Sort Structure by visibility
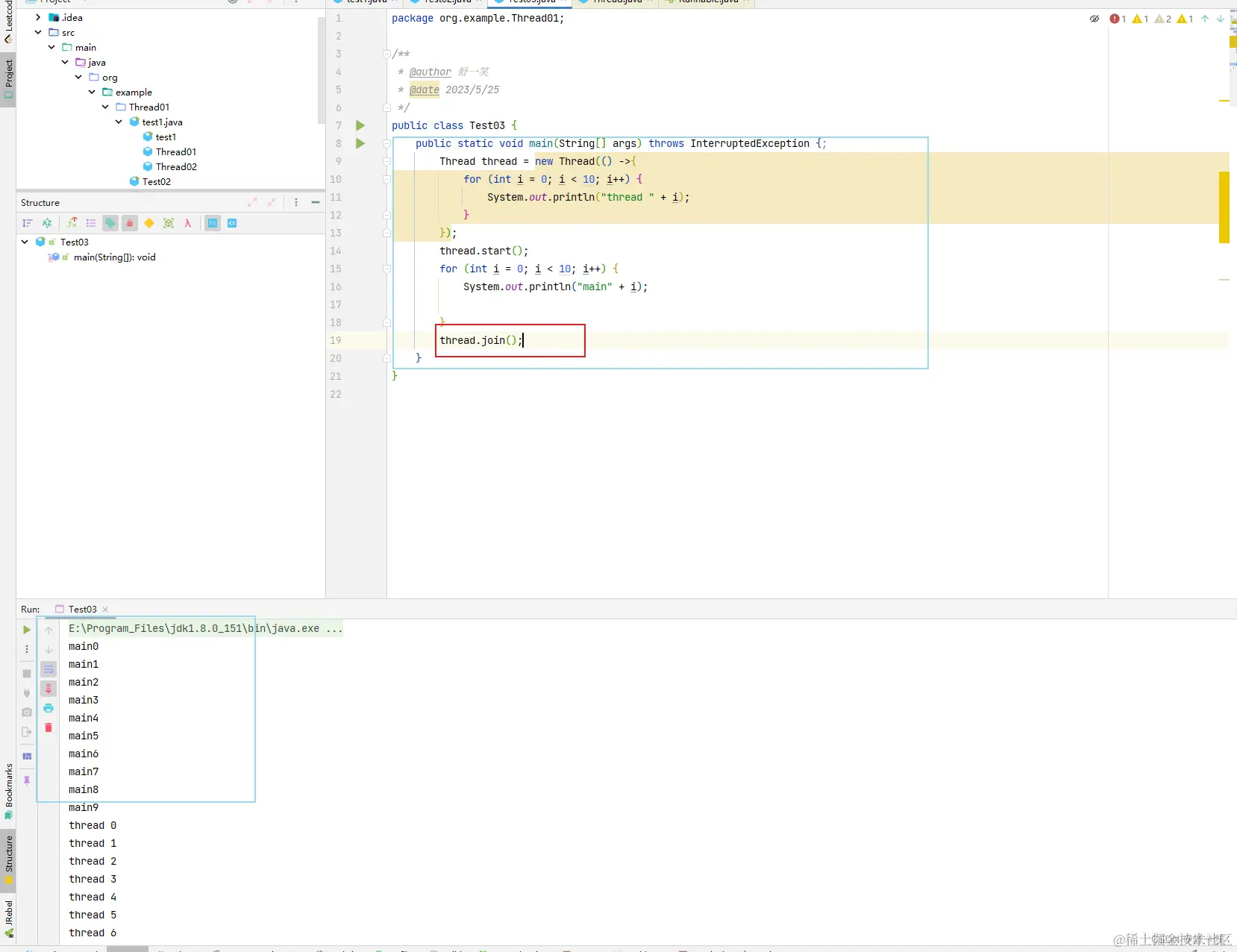Image resolution: width=1237 pixels, height=952 pixels. [x=28, y=223]
